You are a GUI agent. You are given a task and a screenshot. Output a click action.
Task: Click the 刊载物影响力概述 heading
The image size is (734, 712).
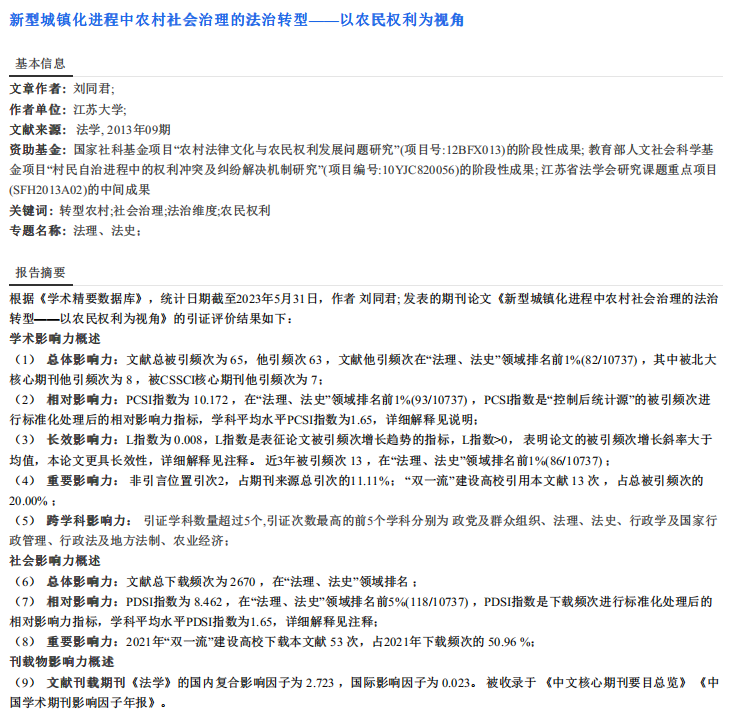pyautogui.click(x=62, y=661)
